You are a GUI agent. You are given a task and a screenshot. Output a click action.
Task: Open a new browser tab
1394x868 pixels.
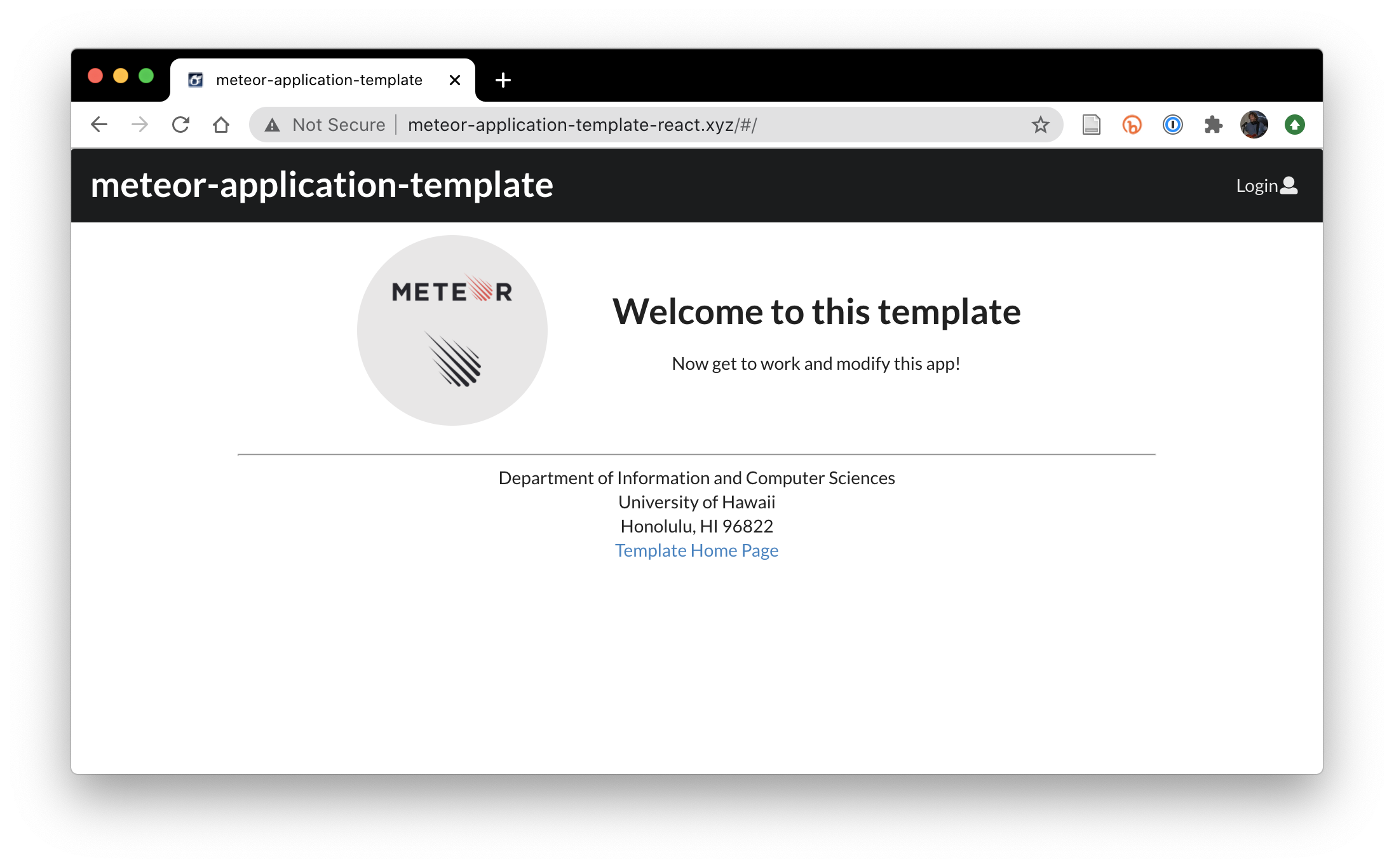(x=503, y=80)
